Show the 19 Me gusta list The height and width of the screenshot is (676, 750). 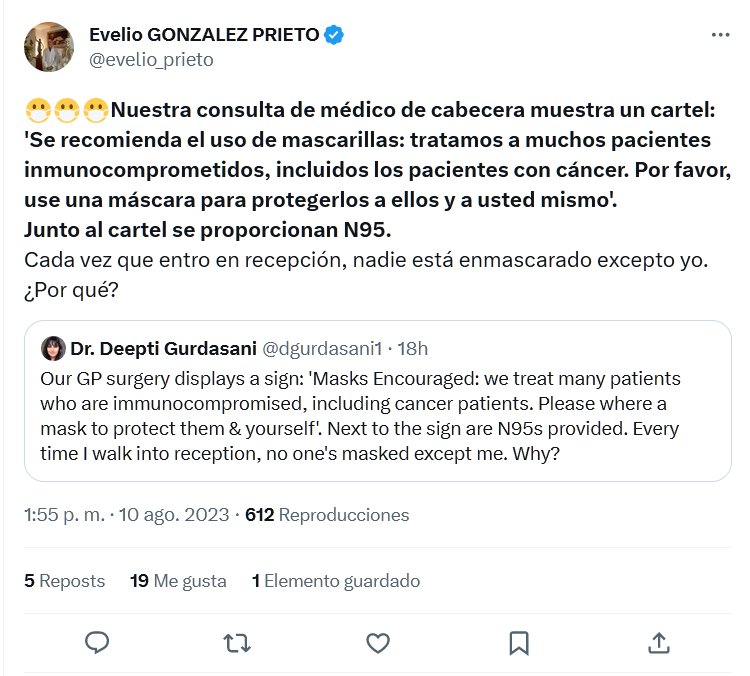pos(178,581)
